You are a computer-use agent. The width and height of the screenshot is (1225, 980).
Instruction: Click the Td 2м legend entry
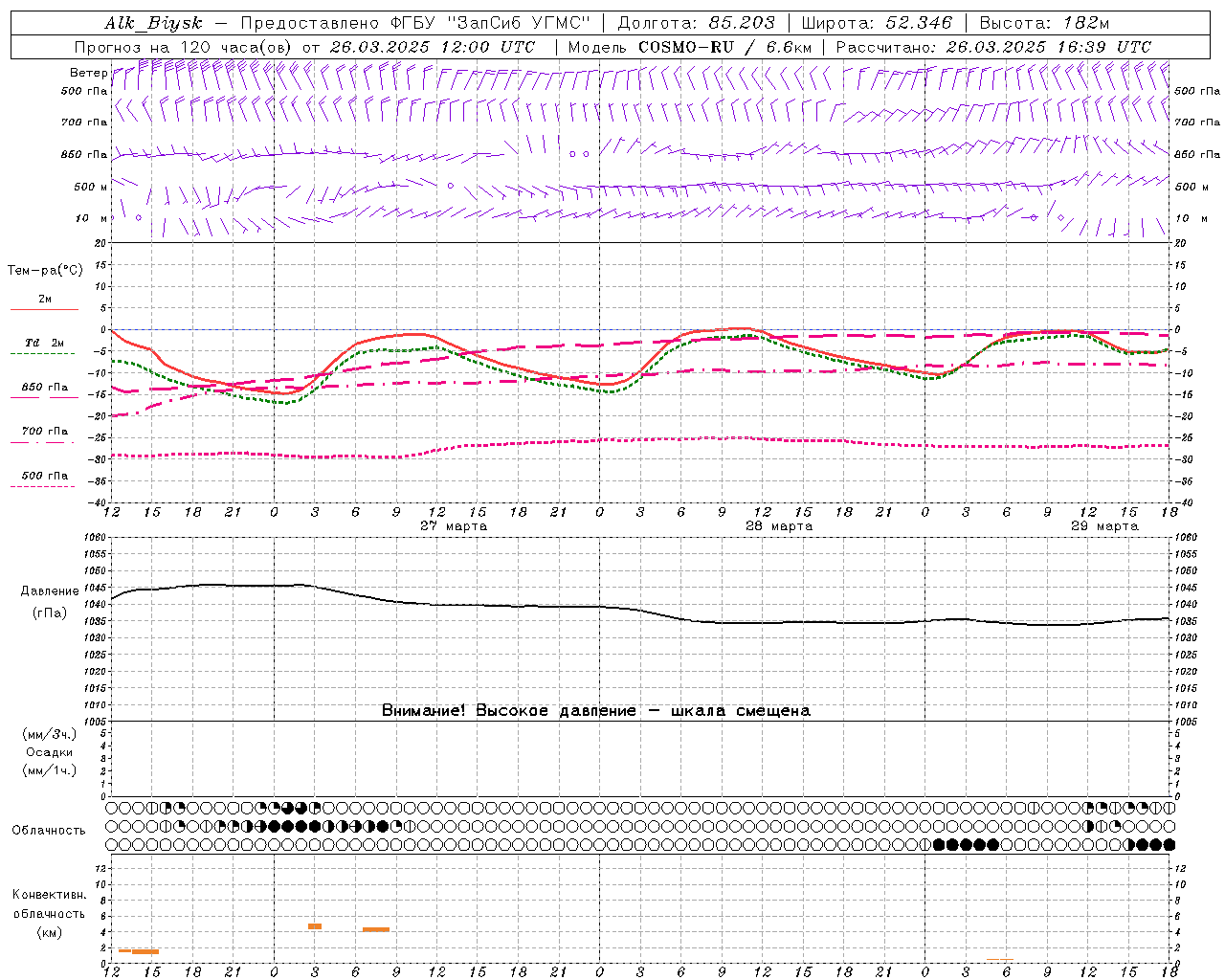(45, 343)
